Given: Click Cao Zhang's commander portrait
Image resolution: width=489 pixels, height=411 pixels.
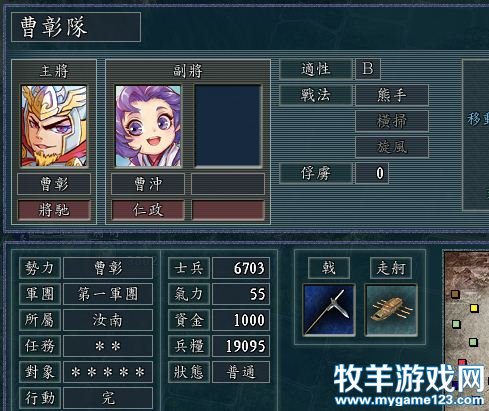Looking at the screenshot, I should click(54, 126).
